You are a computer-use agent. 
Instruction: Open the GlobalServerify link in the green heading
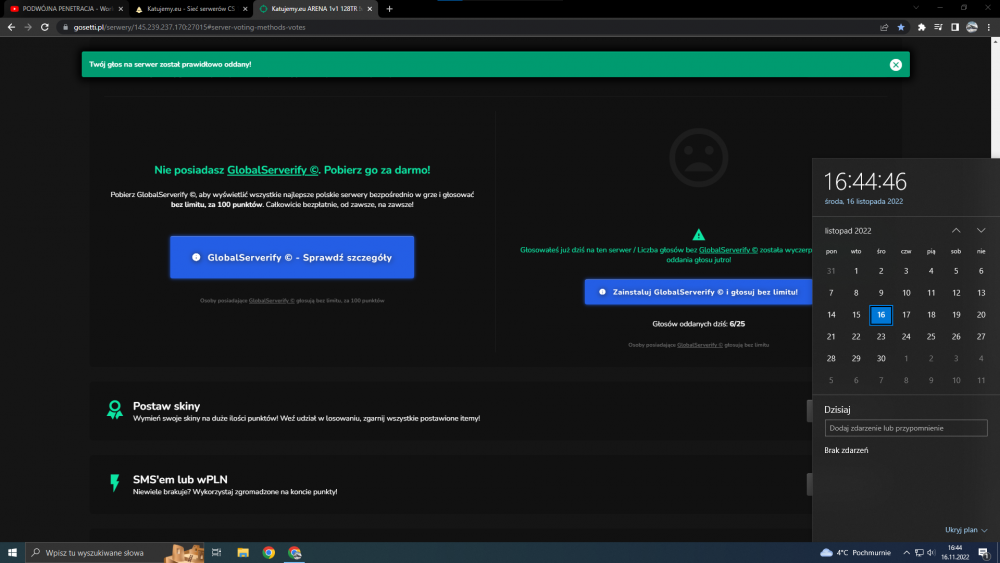(x=272, y=170)
